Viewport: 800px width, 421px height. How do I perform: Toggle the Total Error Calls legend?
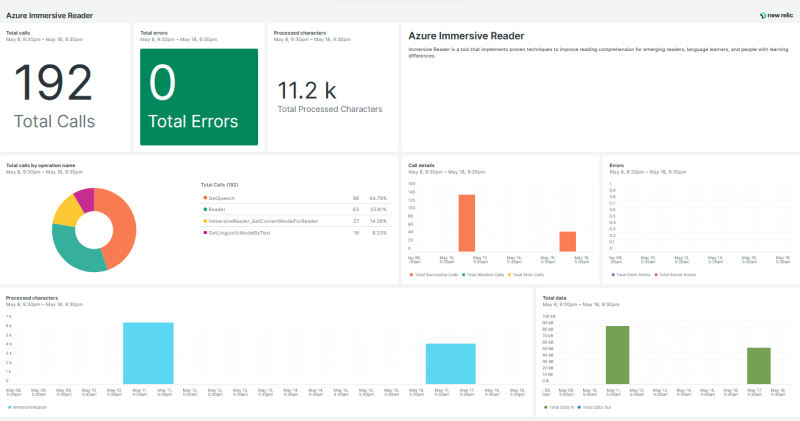(x=528, y=273)
